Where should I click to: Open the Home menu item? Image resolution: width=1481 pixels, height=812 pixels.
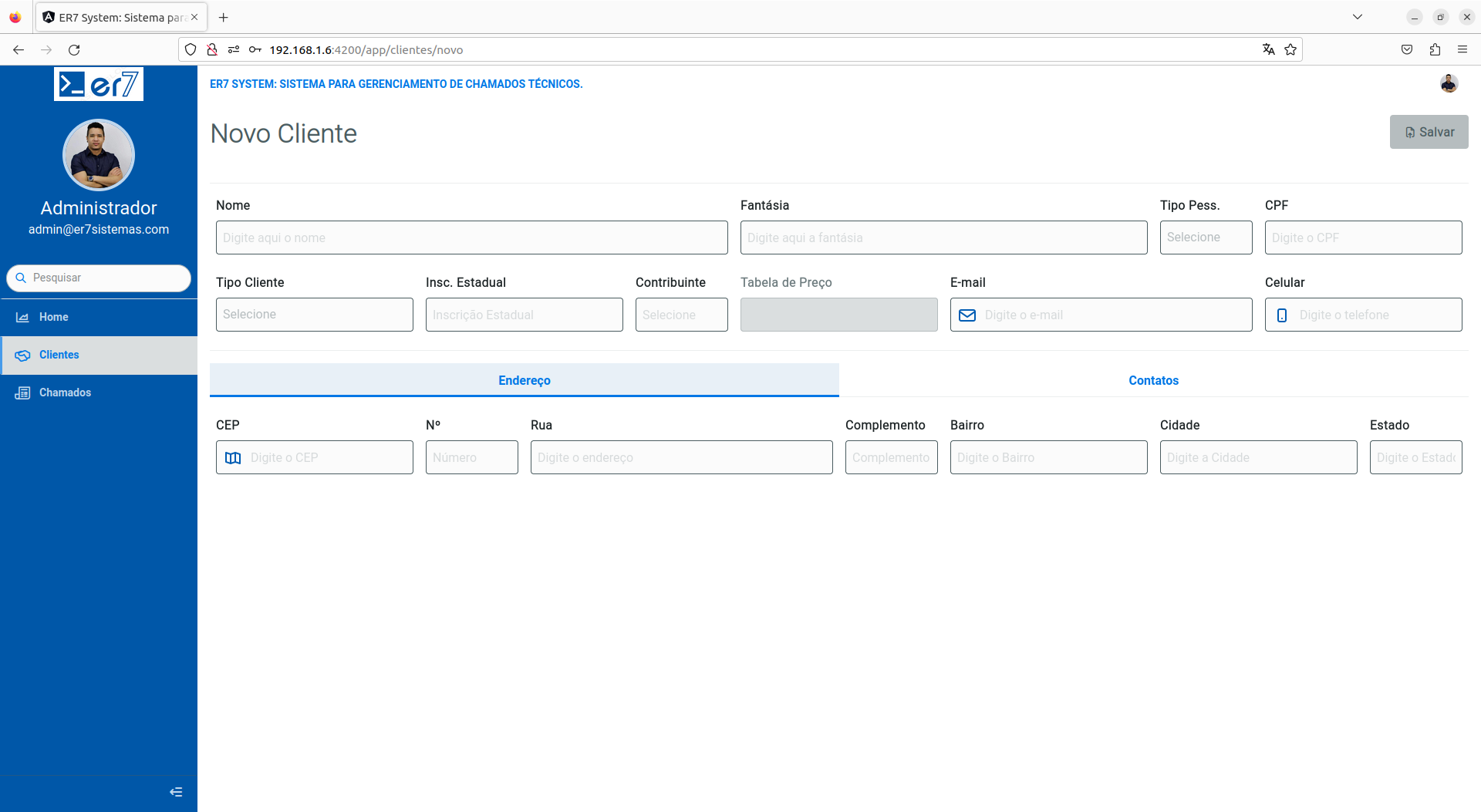click(x=99, y=317)
